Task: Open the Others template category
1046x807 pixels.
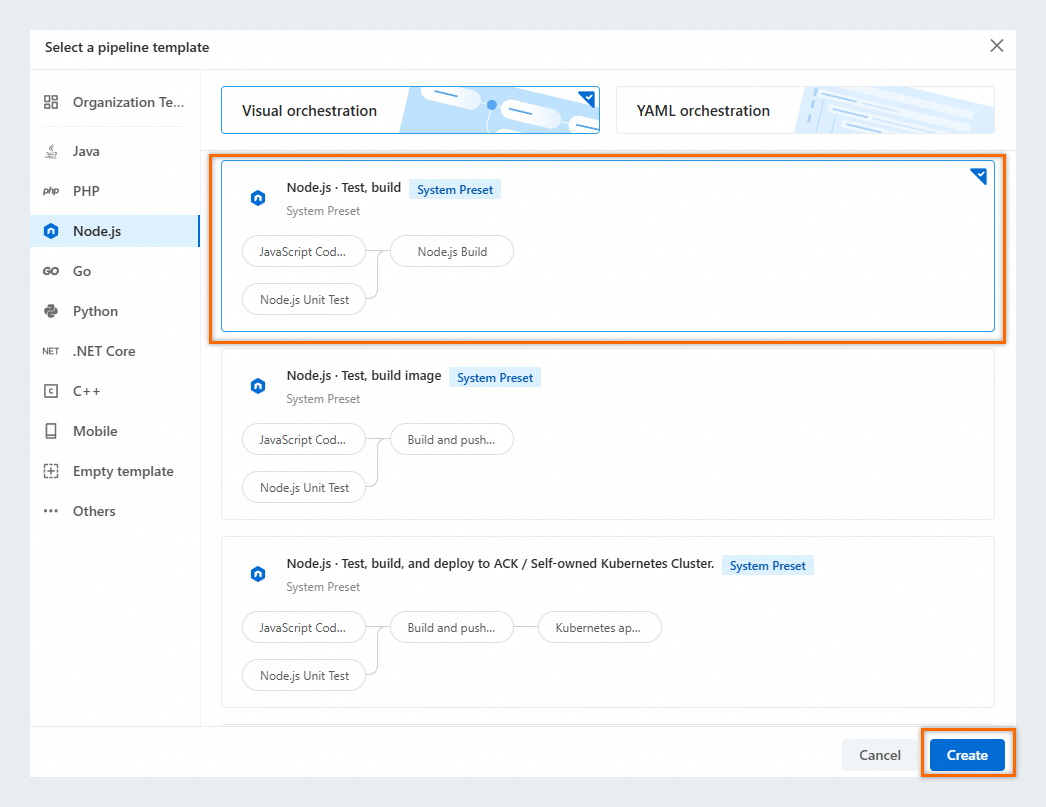Action: [94, 511]
